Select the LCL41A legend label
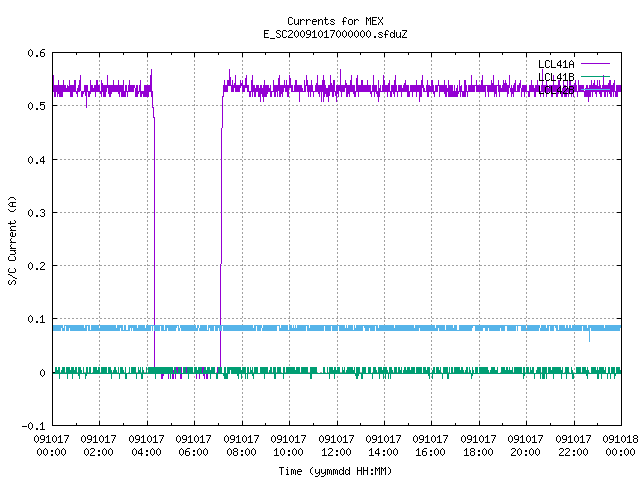 [556, 64]
